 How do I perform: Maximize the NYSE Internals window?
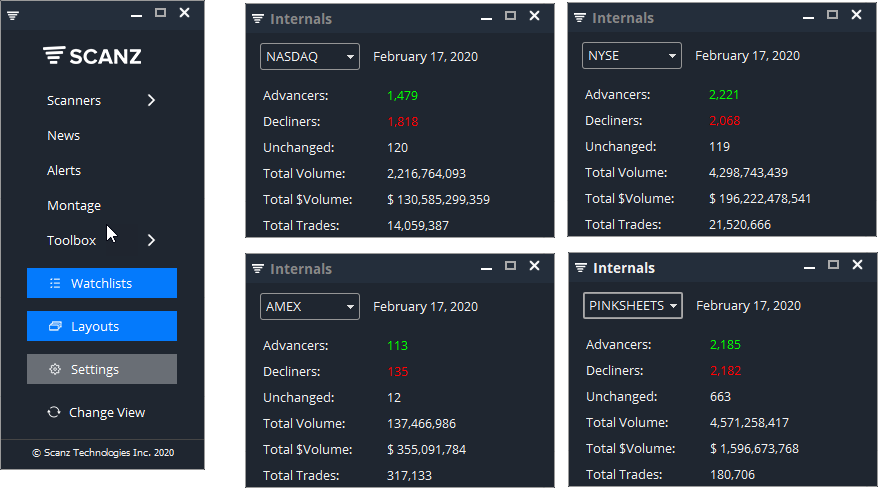(x=832, y=15)
